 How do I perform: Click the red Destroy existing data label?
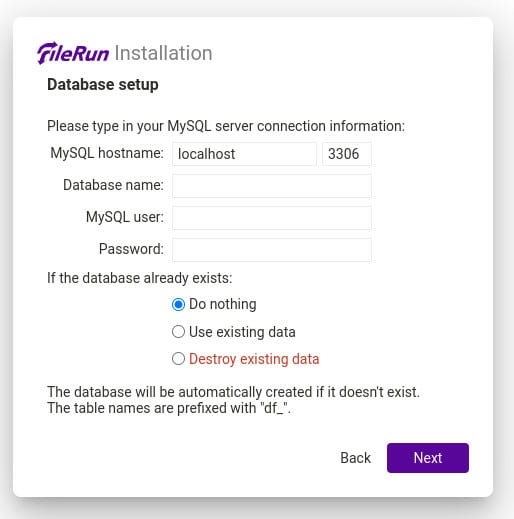[x=254, y=359]
